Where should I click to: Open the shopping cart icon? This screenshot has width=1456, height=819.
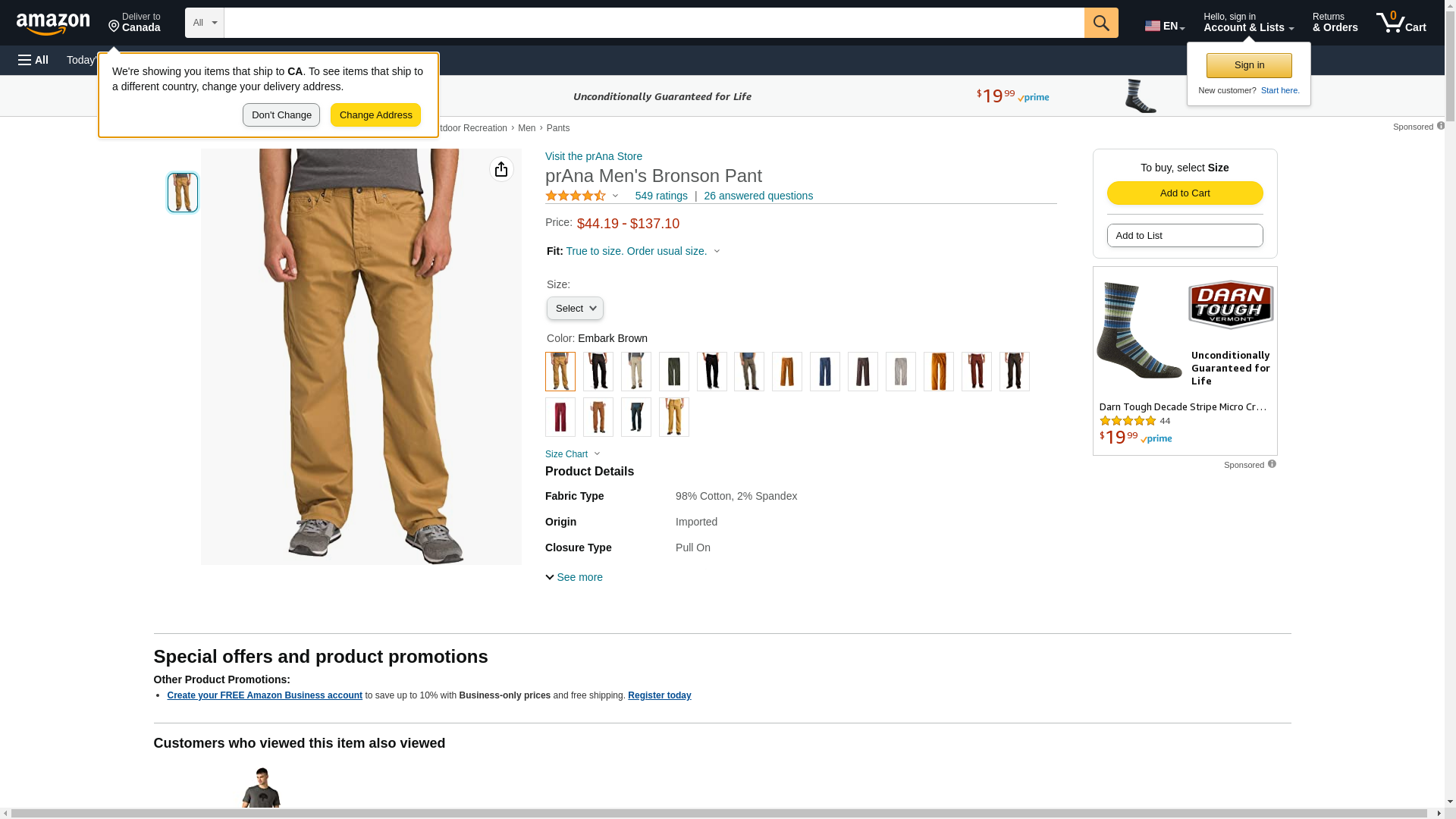tap(1401, 23)
